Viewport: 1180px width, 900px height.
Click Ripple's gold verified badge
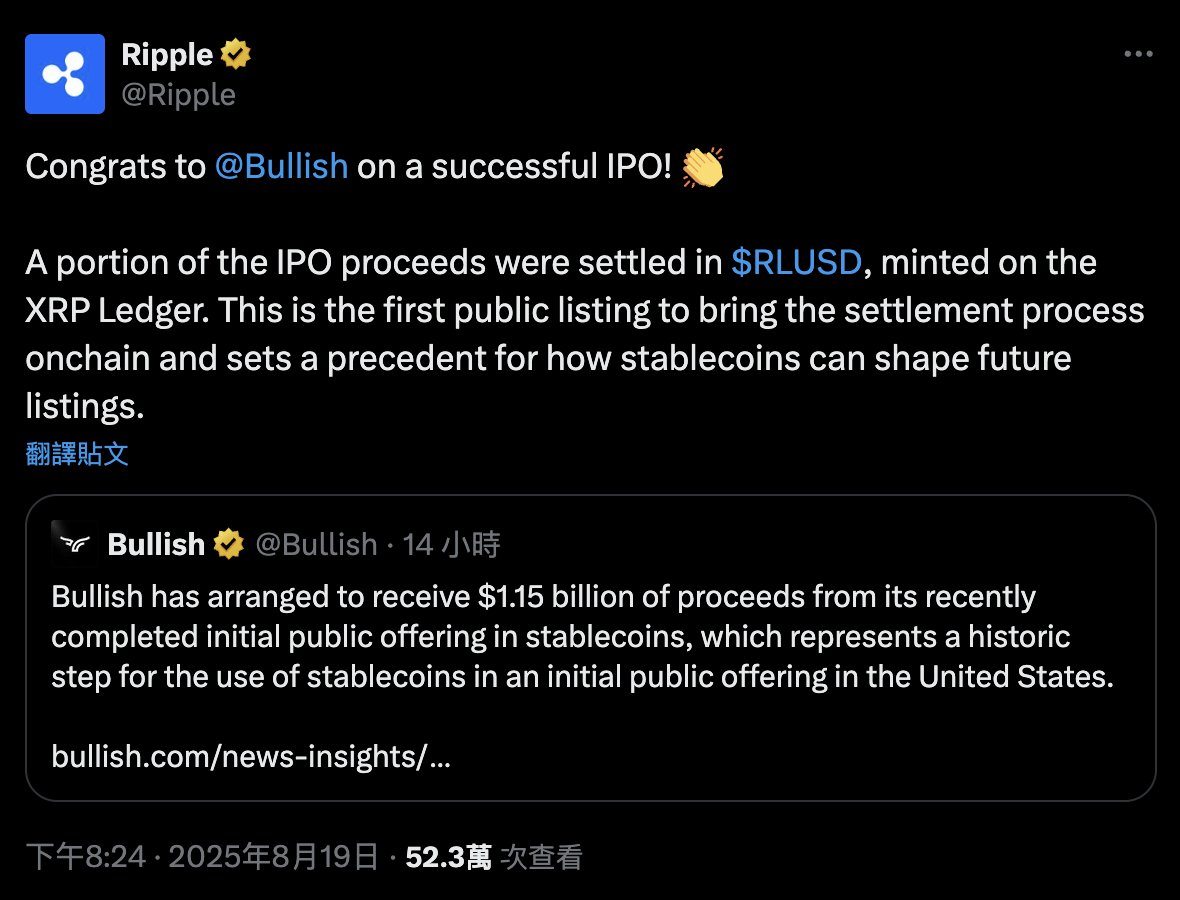(235, 53)
